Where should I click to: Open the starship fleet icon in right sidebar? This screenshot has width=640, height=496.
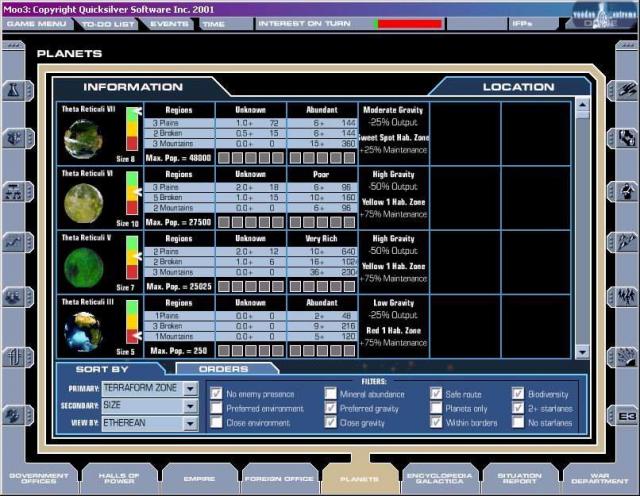click(626, 90)
